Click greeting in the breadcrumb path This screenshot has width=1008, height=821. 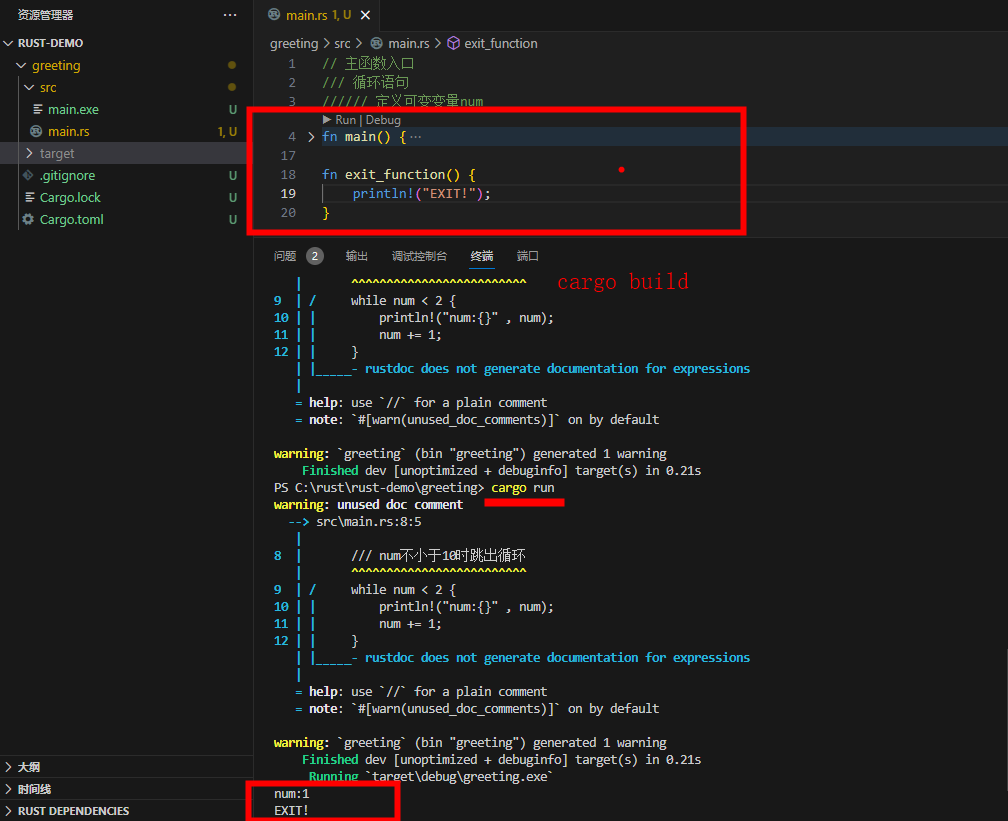[x=294, y=44]
